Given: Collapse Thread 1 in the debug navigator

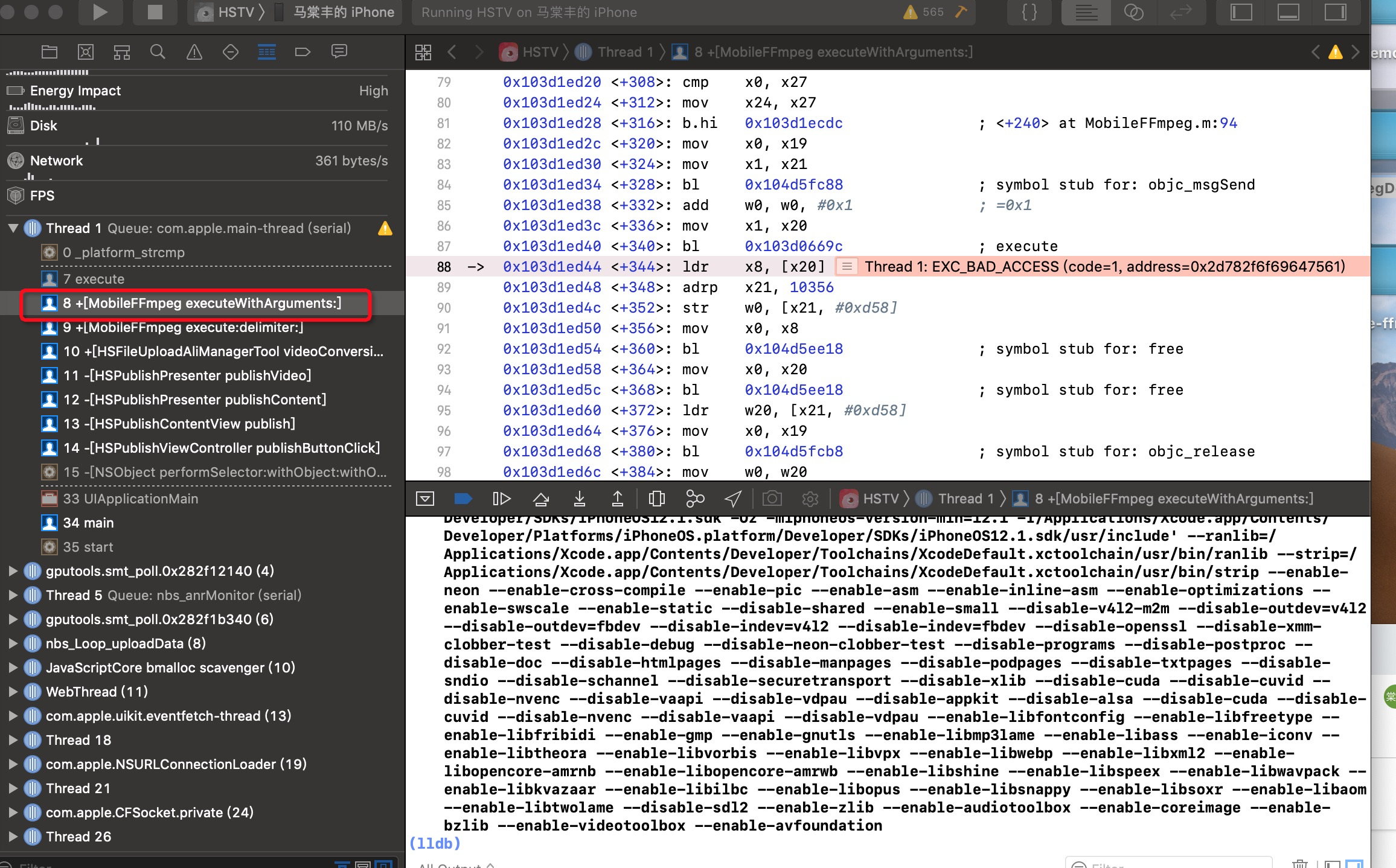Looking at the screenshot, I should pyautogui.click(x=13, y=228).
